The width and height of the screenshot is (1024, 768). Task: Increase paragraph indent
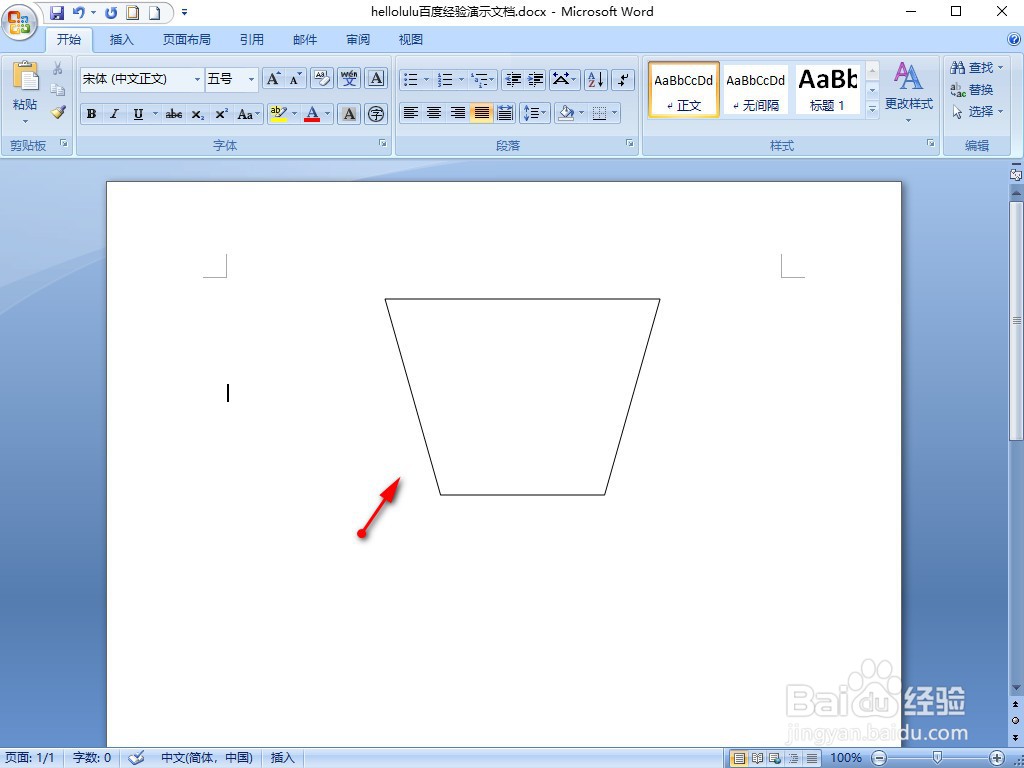[536, 80]
